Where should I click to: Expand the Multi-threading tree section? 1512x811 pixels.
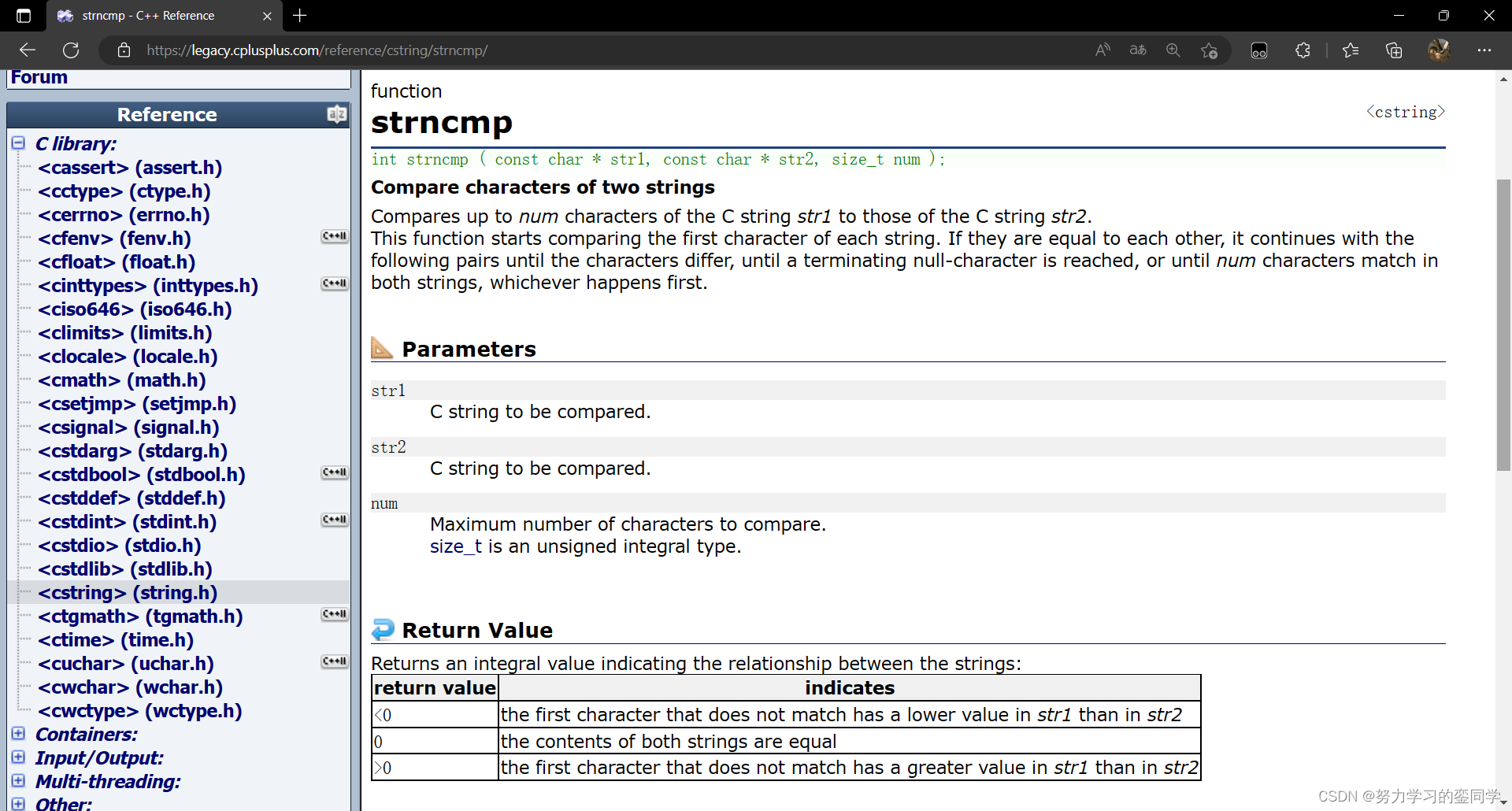[x=18, y=781]
